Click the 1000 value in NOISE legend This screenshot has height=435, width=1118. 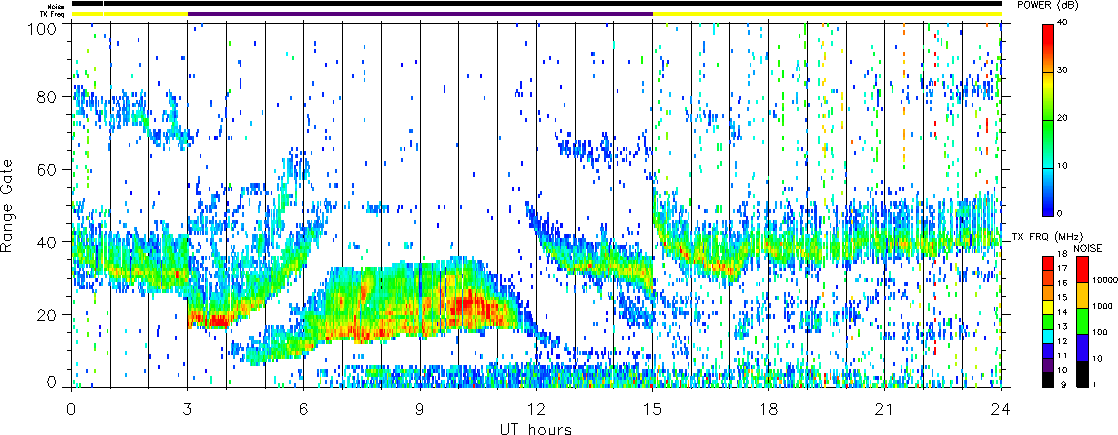point(1100,307)
